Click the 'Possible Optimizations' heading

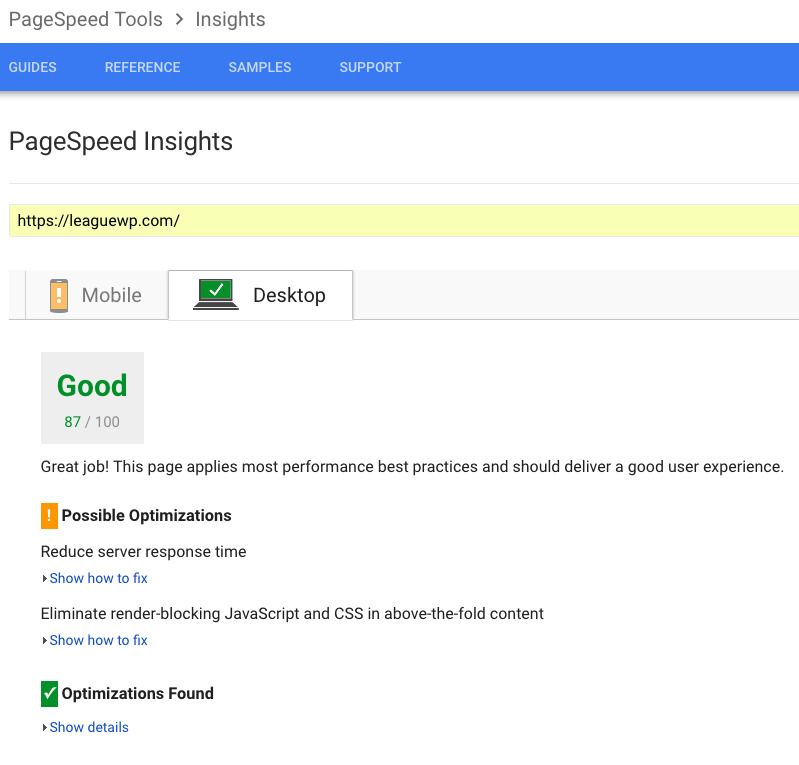click(146, 515)
